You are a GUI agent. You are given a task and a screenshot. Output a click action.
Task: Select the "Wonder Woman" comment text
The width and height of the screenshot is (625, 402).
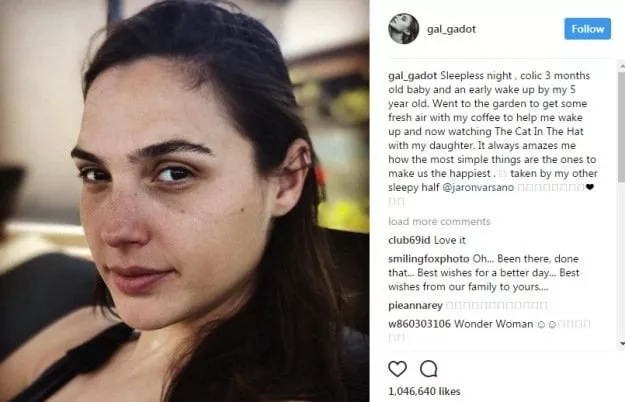pos(493,324)
